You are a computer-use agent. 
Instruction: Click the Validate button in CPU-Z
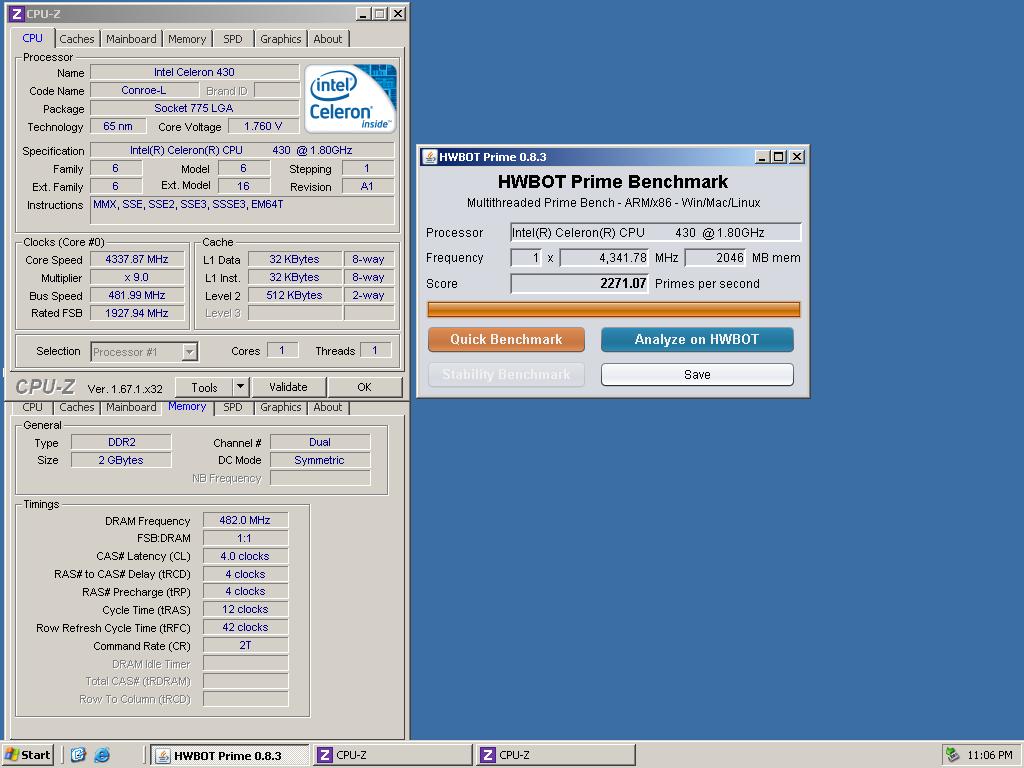(x=288, y=387)
